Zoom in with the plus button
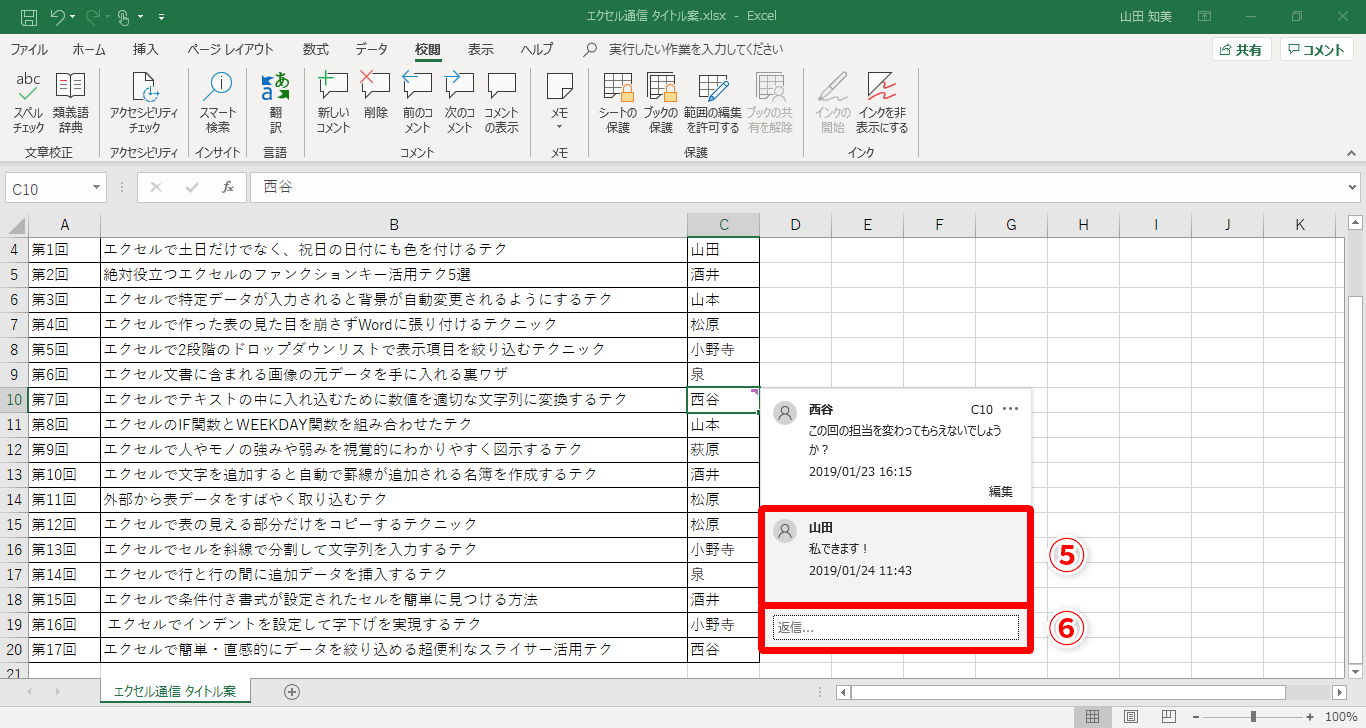Image resolution: width=1366 pixels, height=728 pixels. coord(1311,716)
